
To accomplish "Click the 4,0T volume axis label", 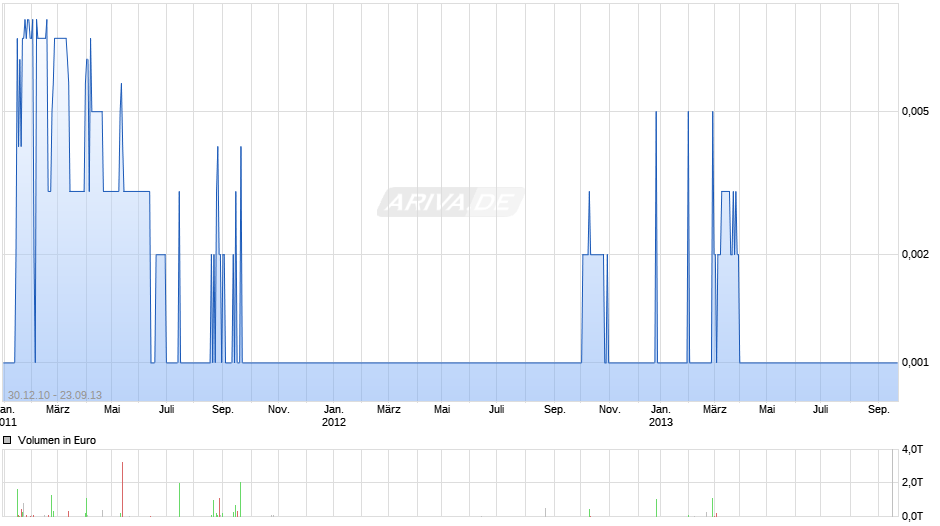I will pyautogui.click(x=912, y=449).
